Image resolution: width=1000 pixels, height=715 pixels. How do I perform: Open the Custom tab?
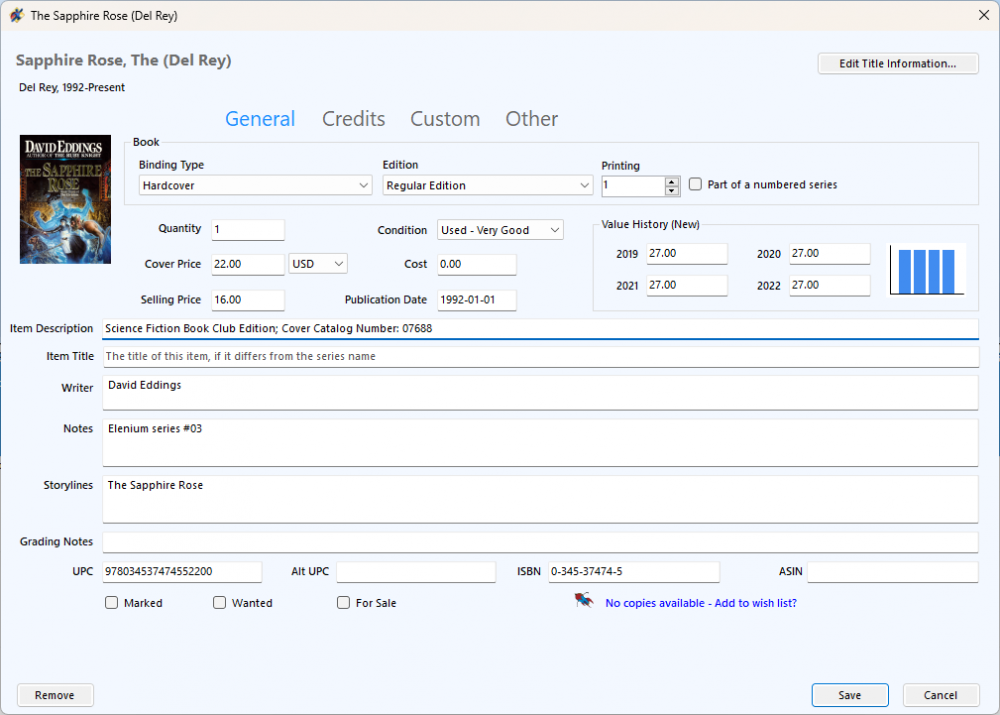point(445,119)
